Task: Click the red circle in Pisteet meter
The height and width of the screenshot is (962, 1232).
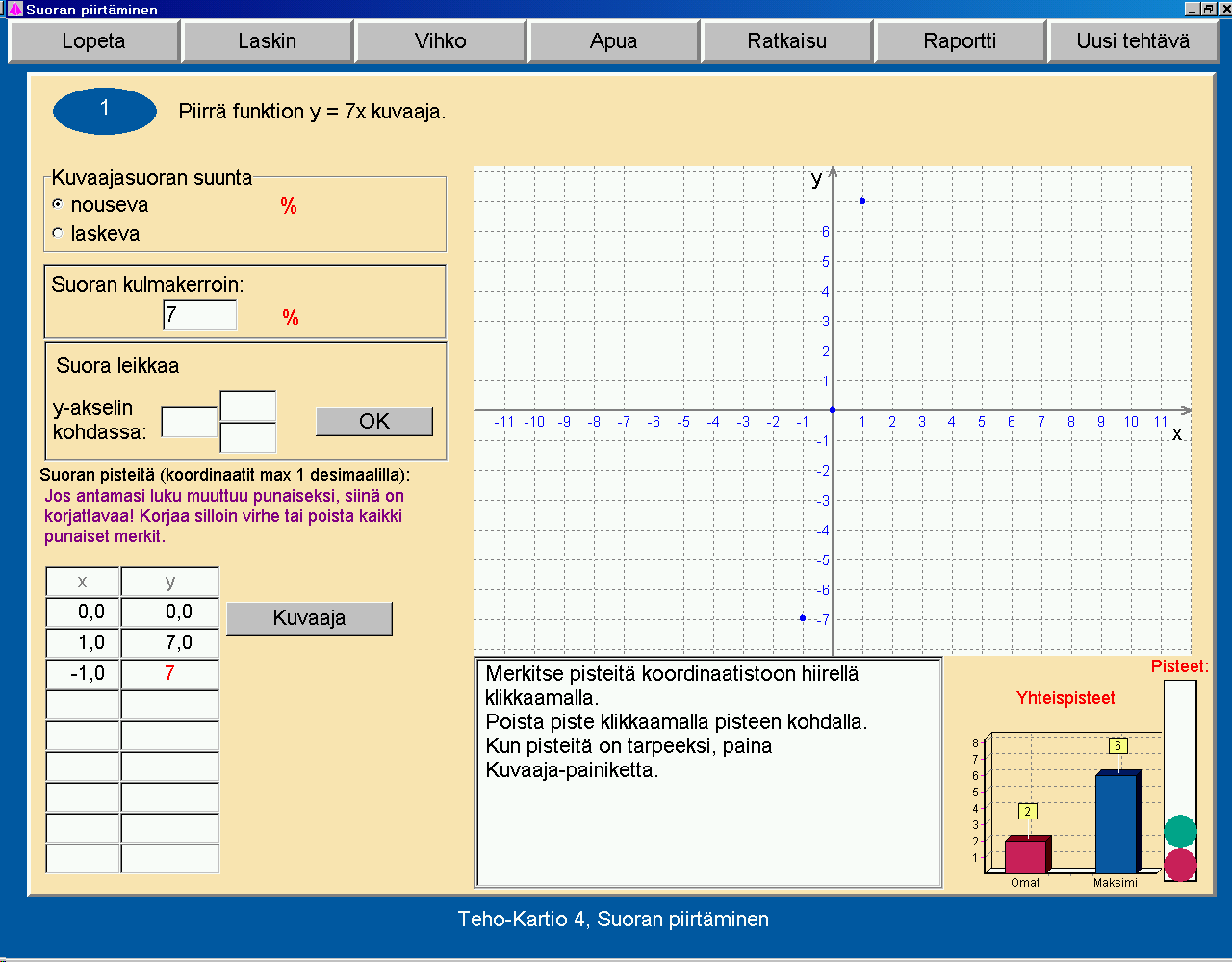Action: (1180, 865)
